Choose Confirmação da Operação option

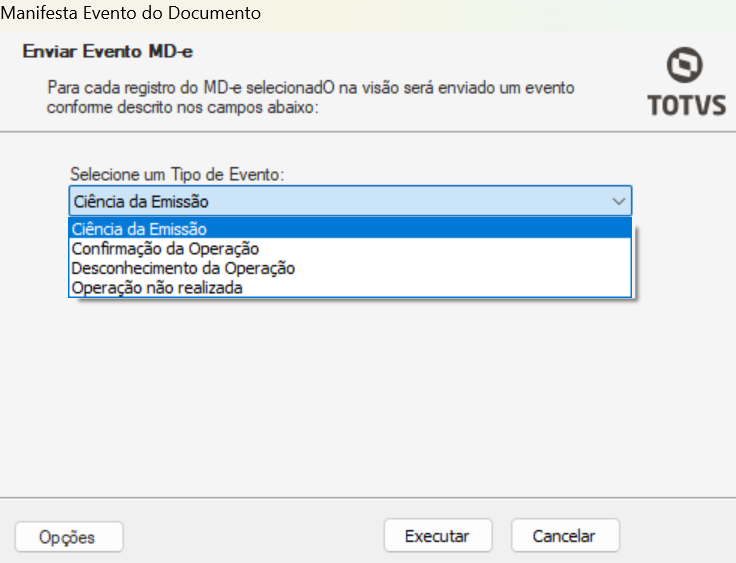[x=350, y=248]
